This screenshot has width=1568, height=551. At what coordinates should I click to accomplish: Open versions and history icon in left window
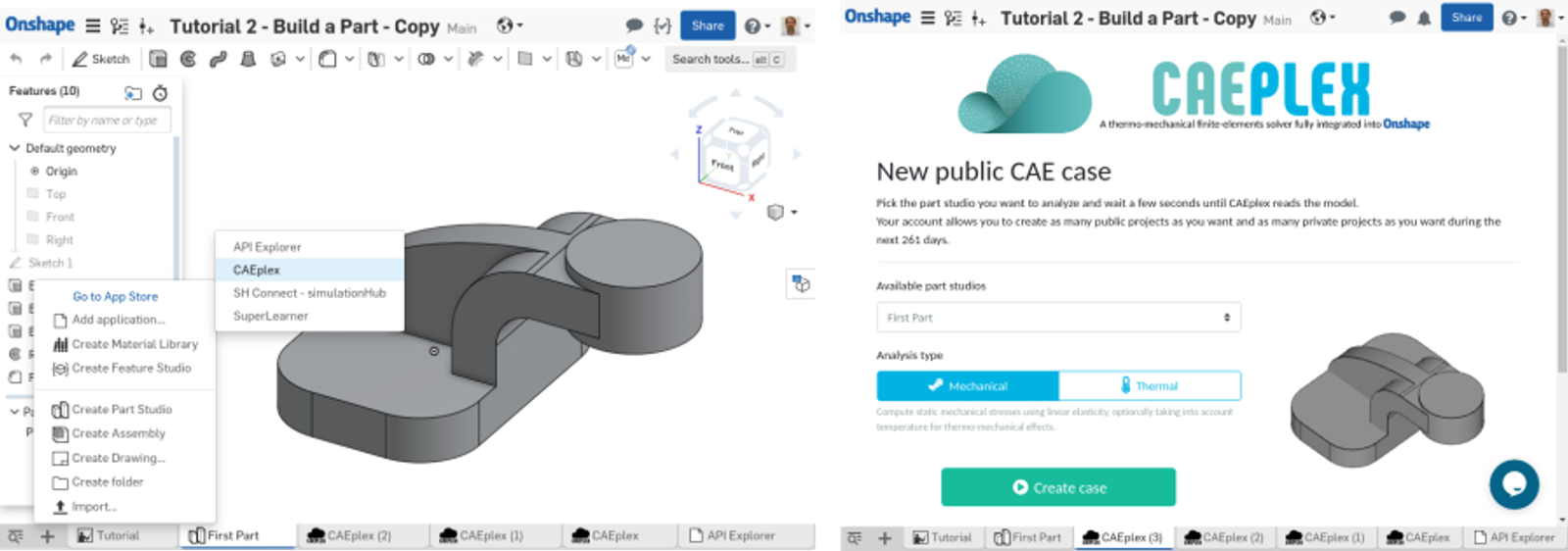pyautogui.click(x=120, y=26)
